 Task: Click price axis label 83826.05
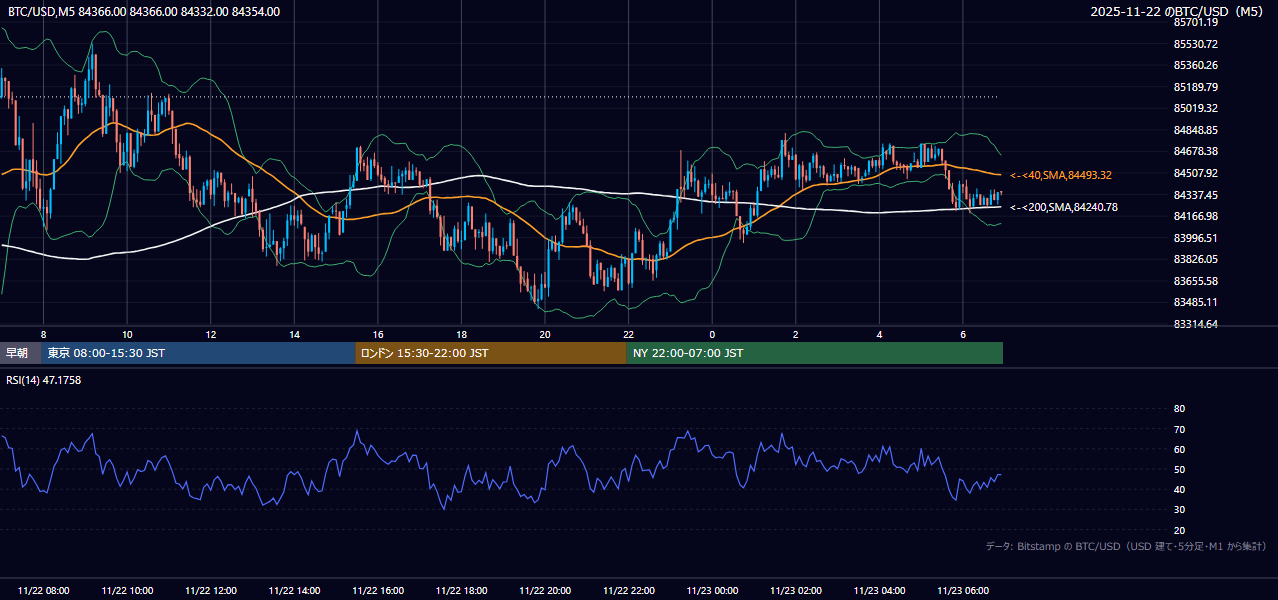(x=1195, y=259)
